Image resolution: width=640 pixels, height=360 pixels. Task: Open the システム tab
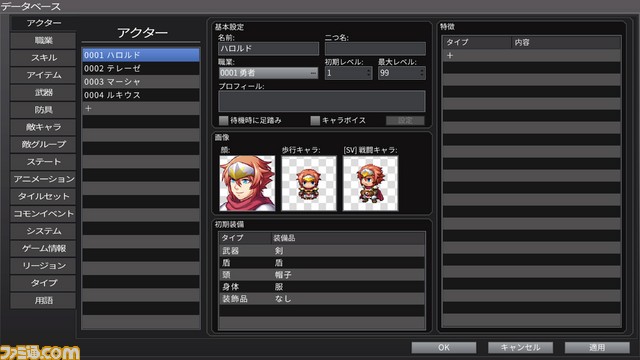click(x=43, y=231)
